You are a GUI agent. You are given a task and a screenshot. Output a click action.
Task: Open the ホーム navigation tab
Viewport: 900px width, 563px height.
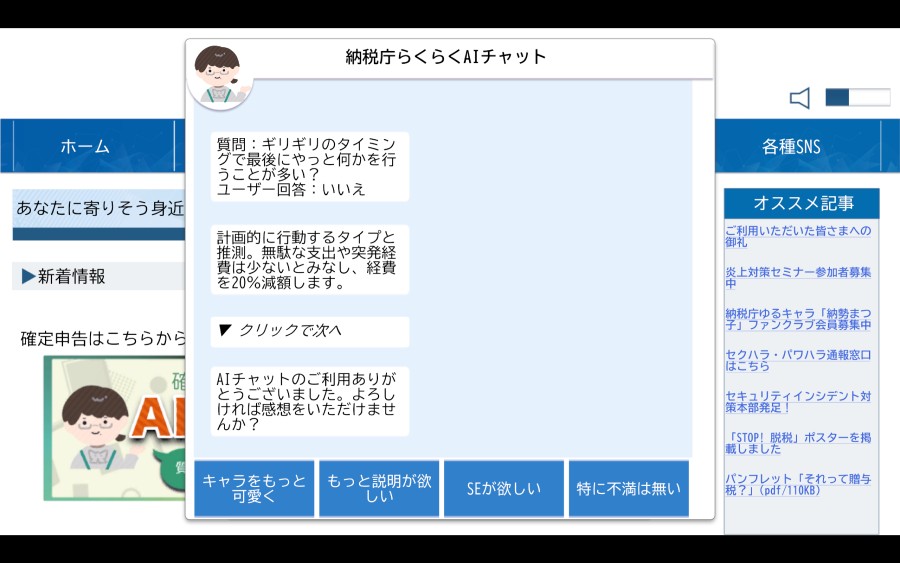coord(86,147)
